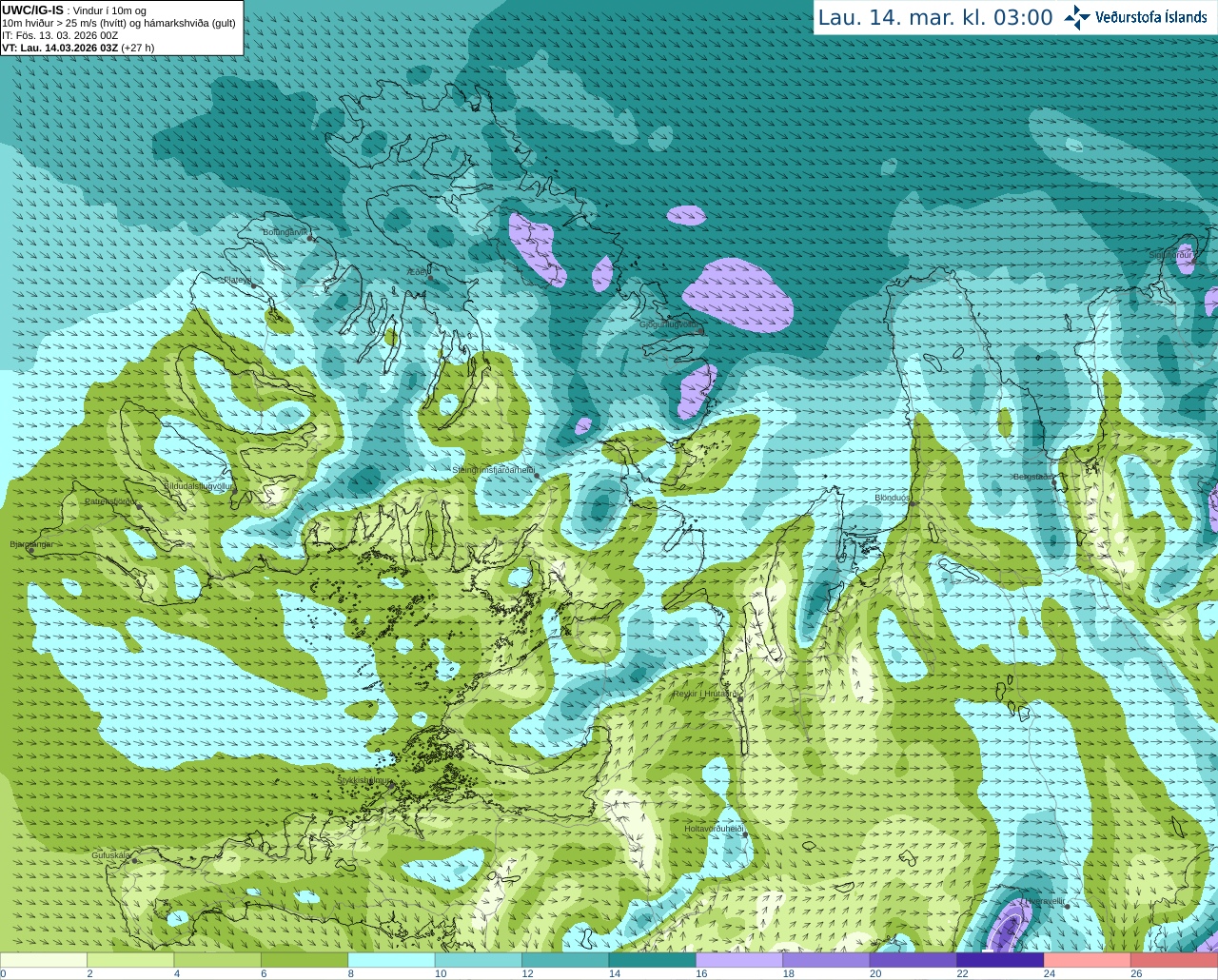The height and width of the screenshot is (980, 1218).
Task: Select the Bergstaðir station label
Action: (1032, 477)
